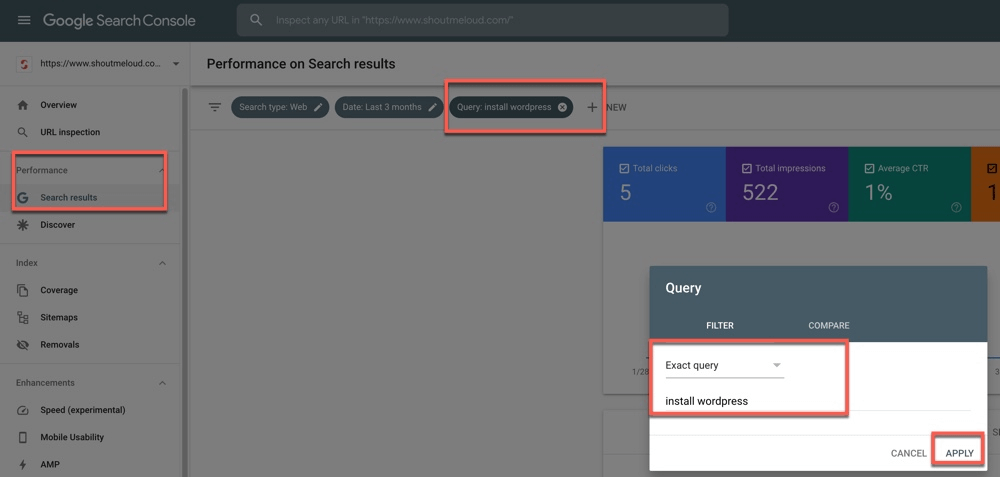Open Mobile Usability report
This screenshot has height=477, width=1000.
tap(72, 437)
